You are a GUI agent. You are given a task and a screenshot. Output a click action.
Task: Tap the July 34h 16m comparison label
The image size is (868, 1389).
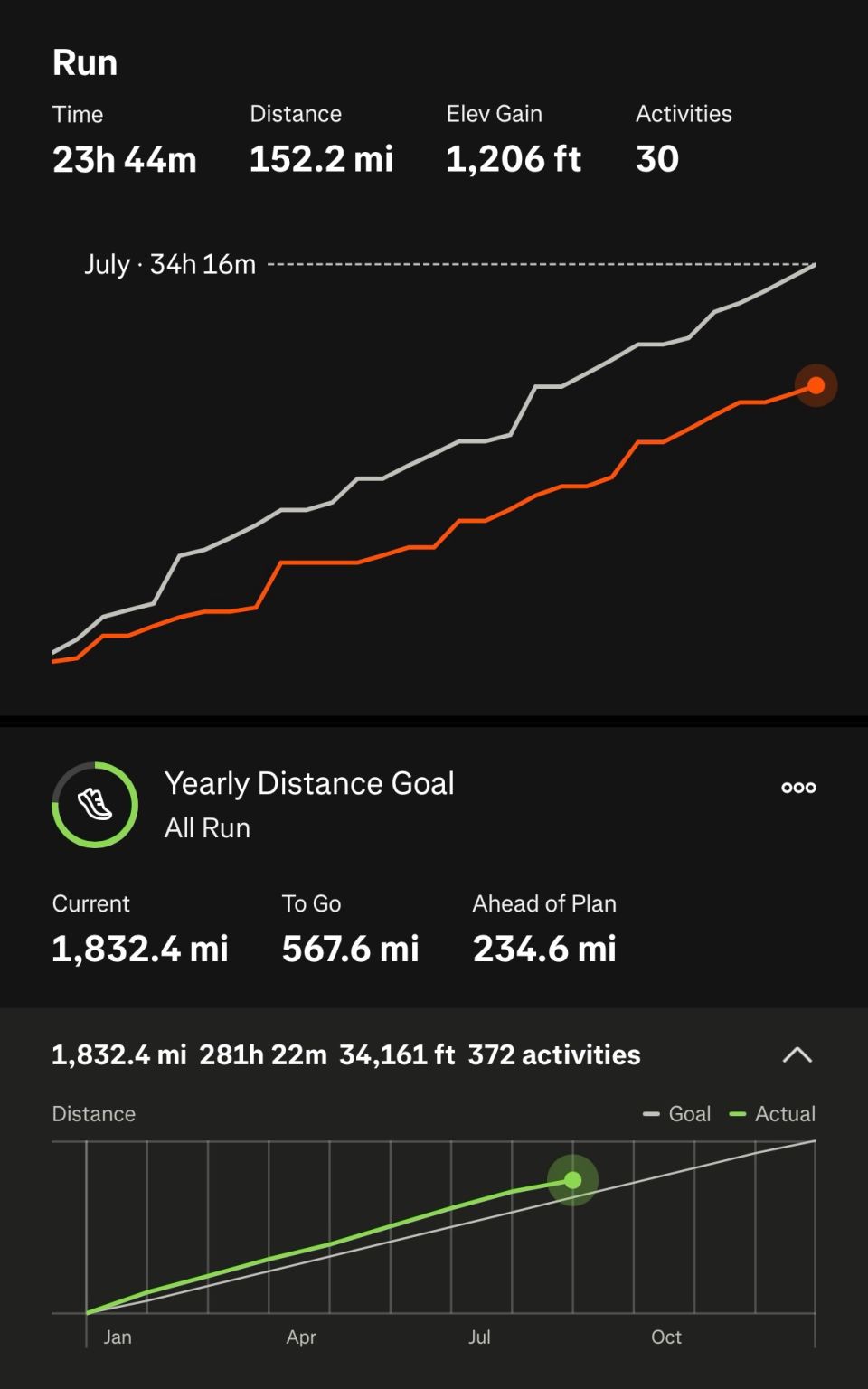tap(170, 264)
